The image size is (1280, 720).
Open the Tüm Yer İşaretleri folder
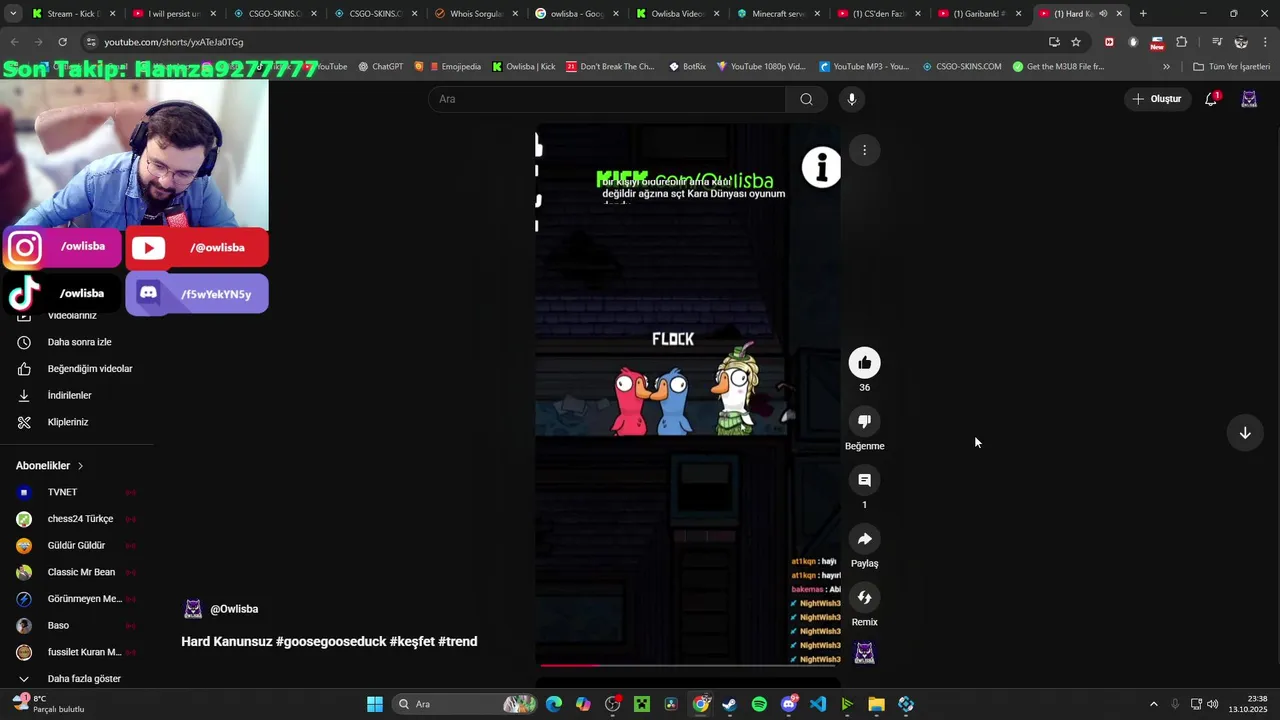(1231, 67)
